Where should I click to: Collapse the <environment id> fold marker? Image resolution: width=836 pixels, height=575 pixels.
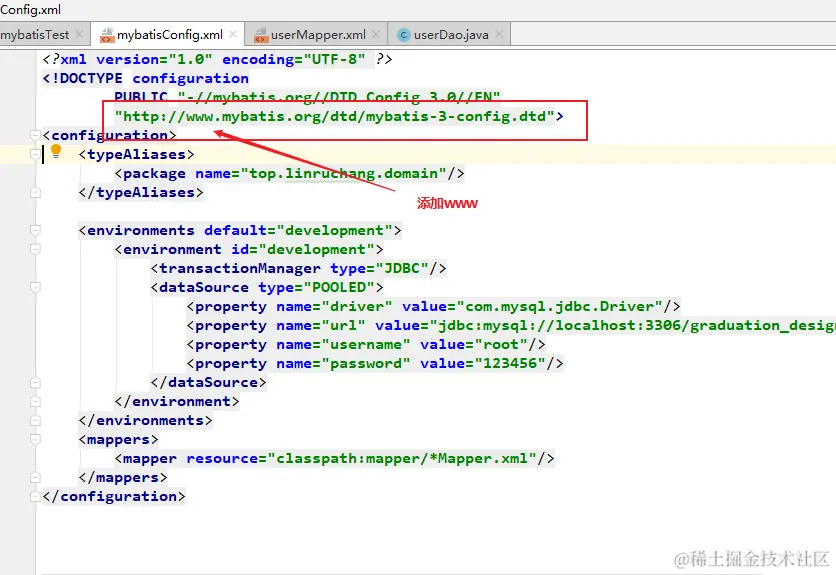click(35, 249)
